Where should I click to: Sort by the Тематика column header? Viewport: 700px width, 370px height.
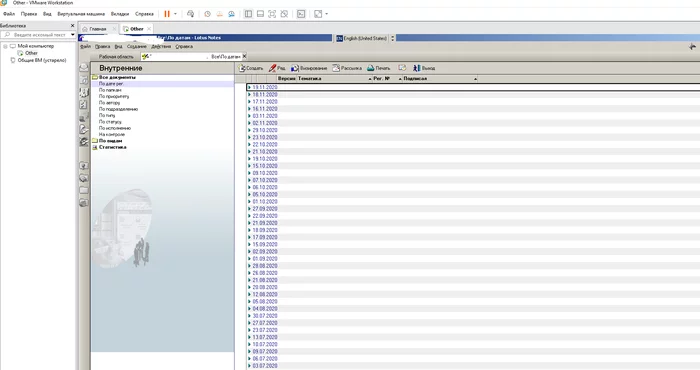[x=334, y=79]
